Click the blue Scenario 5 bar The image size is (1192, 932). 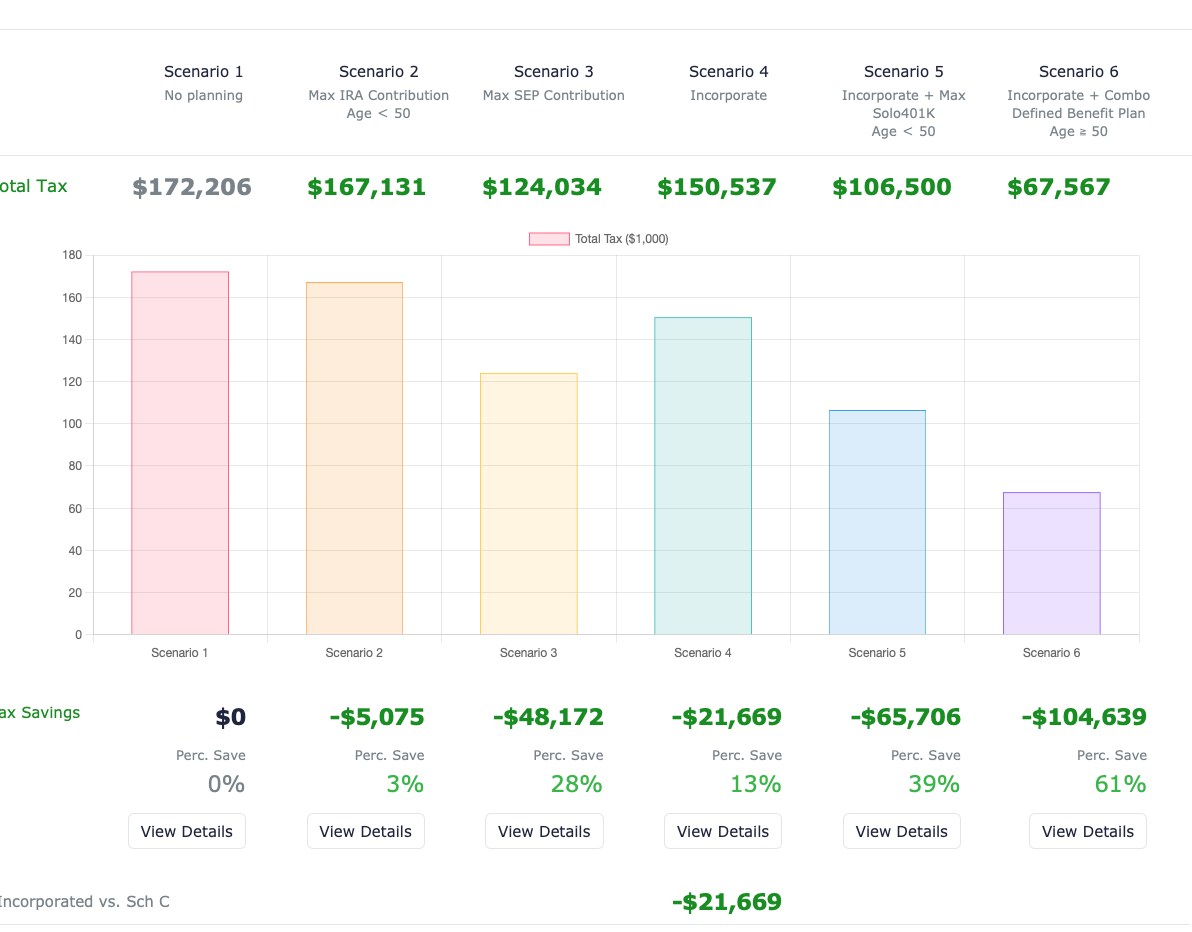877,522
